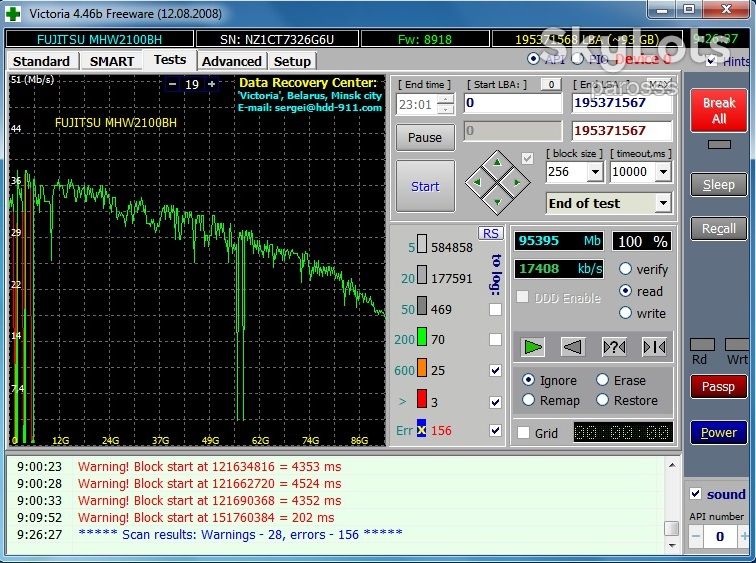Click the butterfly seek scan icon

[x=654, y=347]
